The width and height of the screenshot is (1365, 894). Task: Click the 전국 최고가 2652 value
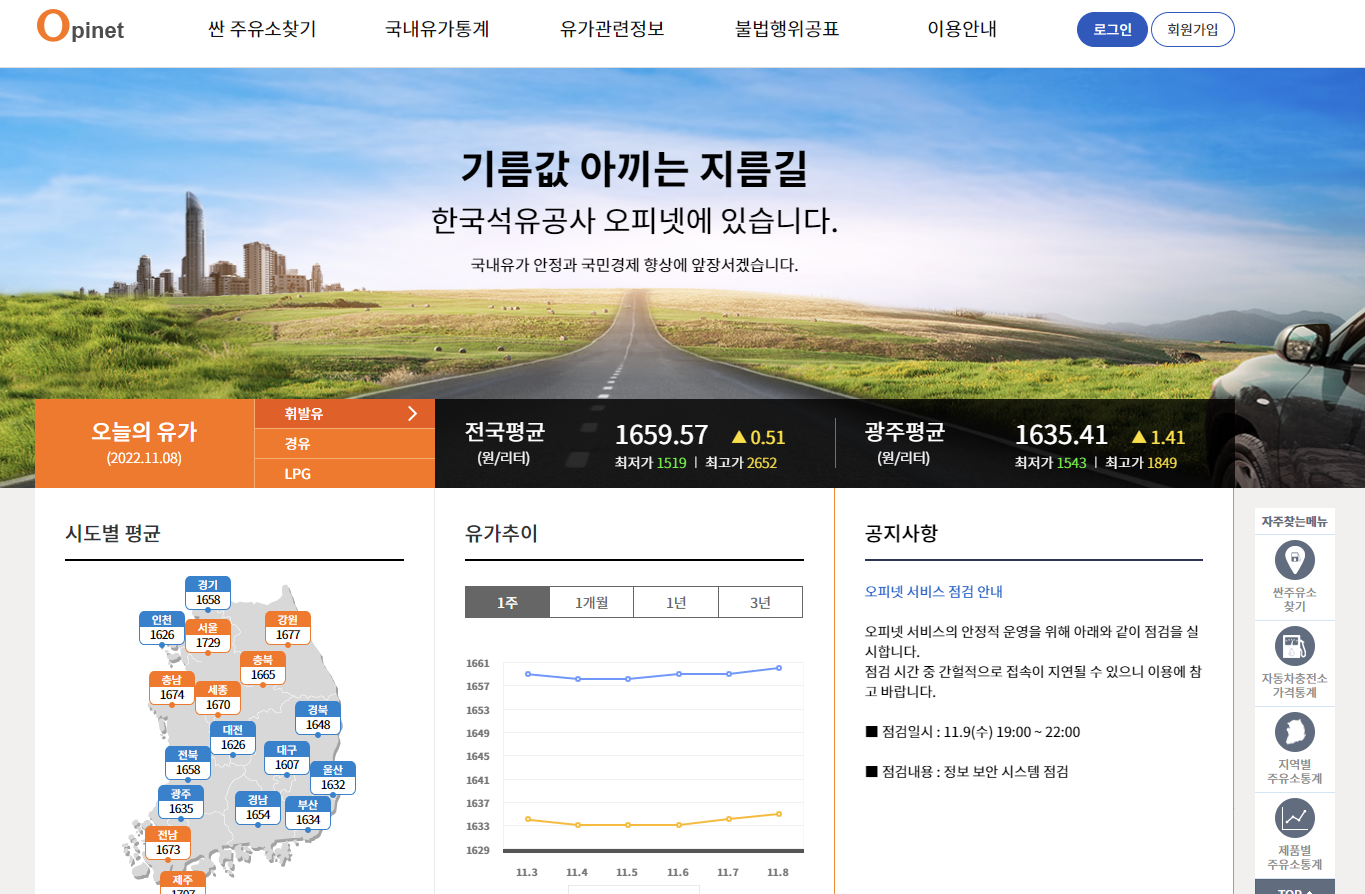click(761, 463)
